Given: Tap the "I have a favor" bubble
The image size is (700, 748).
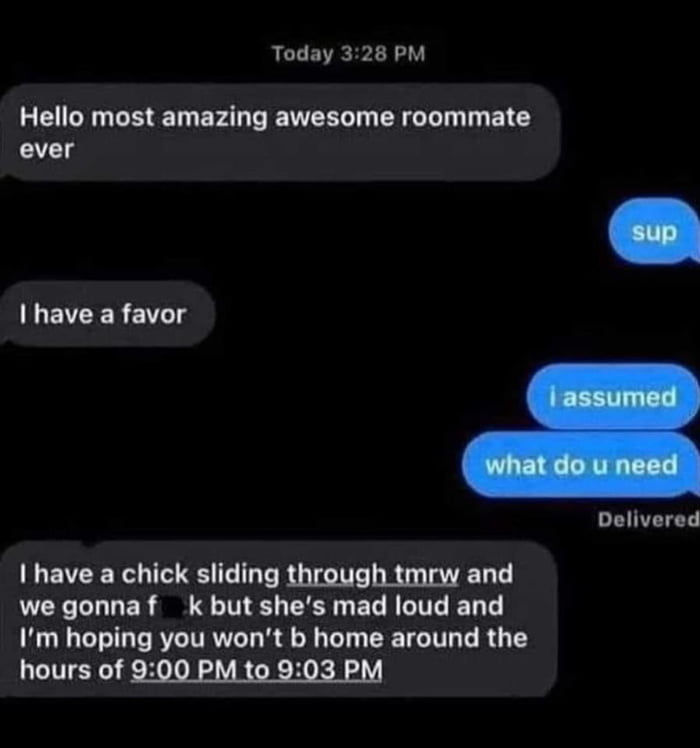Looking at the screenshot, I should (x=107, y=314).
